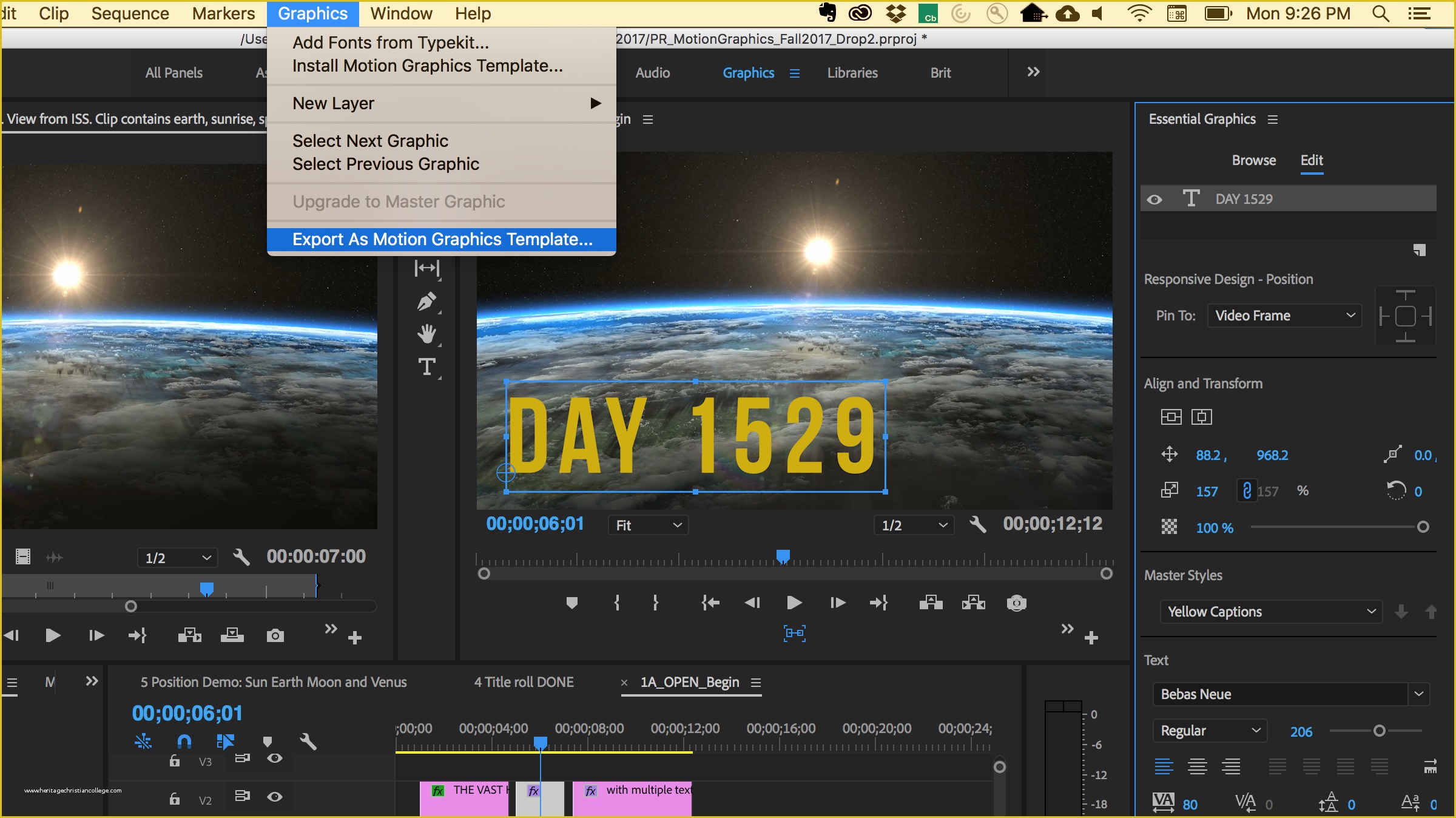Click the left text alignment icon

click(x=1162, y=765)
